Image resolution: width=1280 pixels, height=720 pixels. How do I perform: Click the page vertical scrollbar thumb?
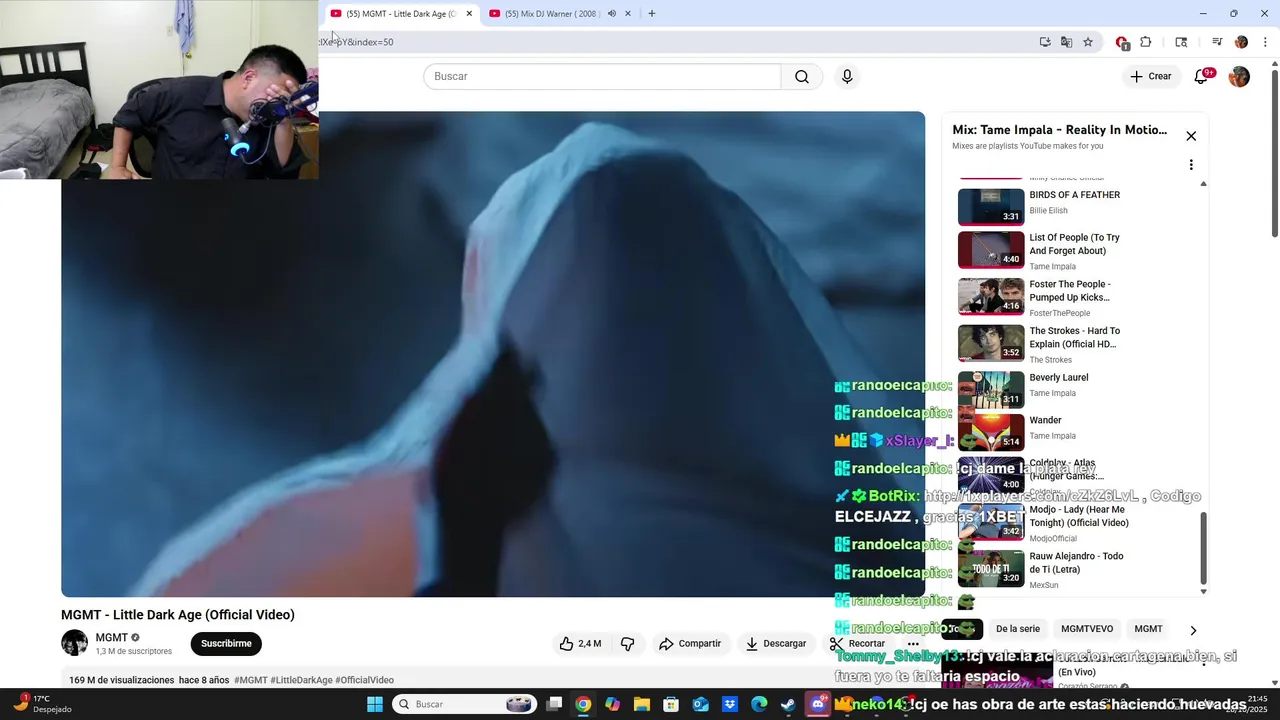(x=1275, y=154)
